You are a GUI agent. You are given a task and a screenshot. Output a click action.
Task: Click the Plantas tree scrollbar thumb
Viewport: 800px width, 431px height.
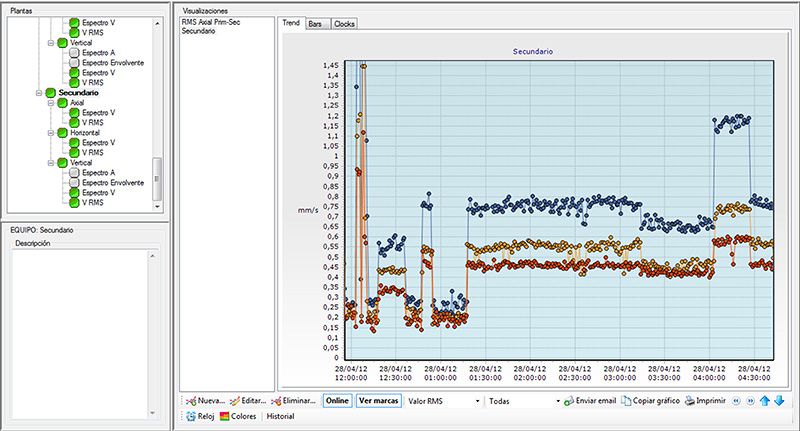(157, 179)
